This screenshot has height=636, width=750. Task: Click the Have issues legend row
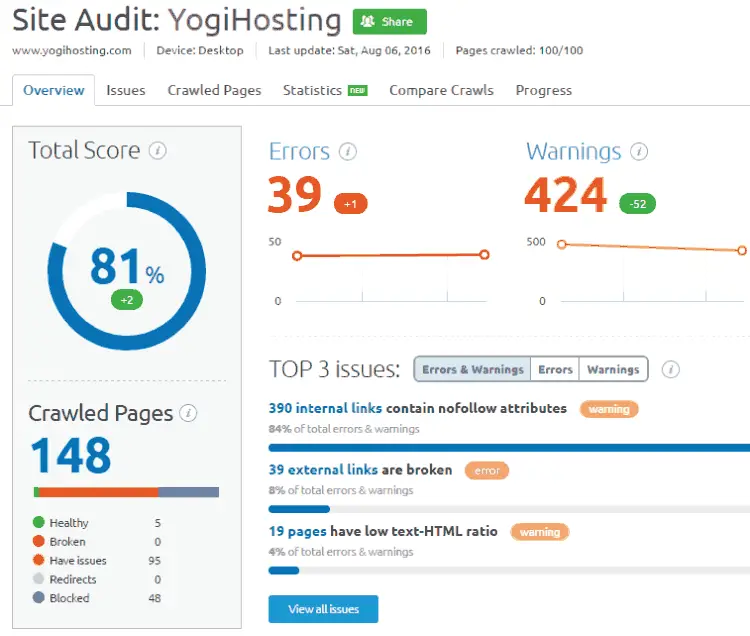tap(97, 560)
